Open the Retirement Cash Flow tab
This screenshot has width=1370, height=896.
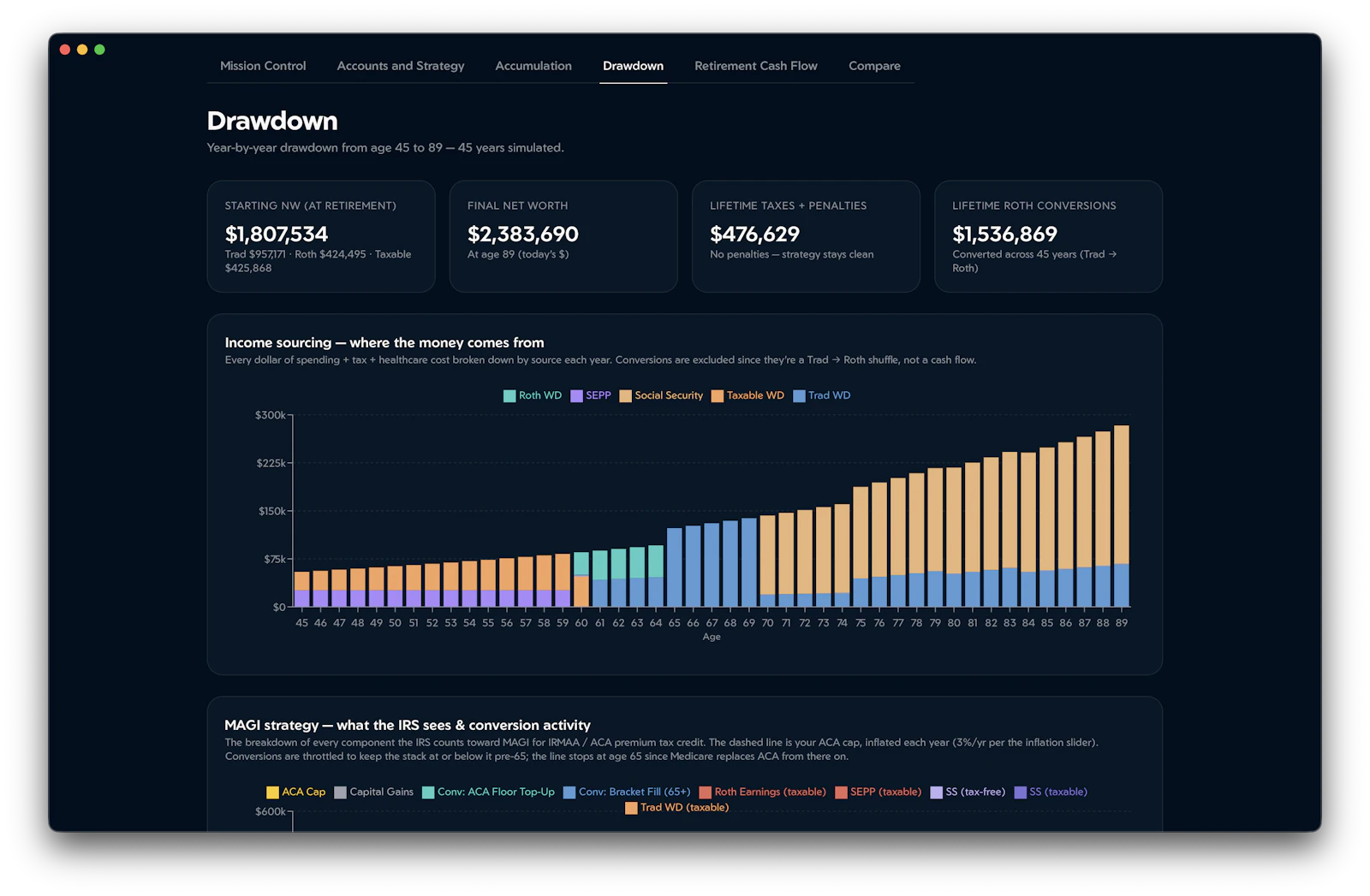[756, 66]
